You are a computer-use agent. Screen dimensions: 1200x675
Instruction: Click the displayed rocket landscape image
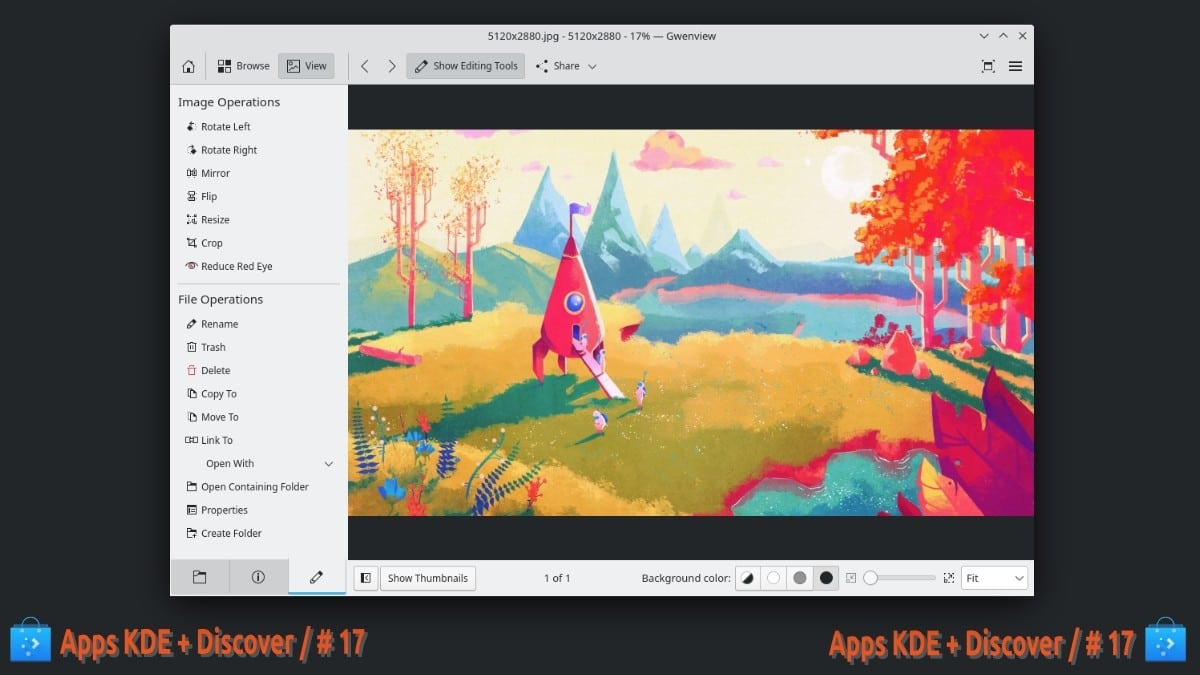pyautogui.click(x=690, y=322)
